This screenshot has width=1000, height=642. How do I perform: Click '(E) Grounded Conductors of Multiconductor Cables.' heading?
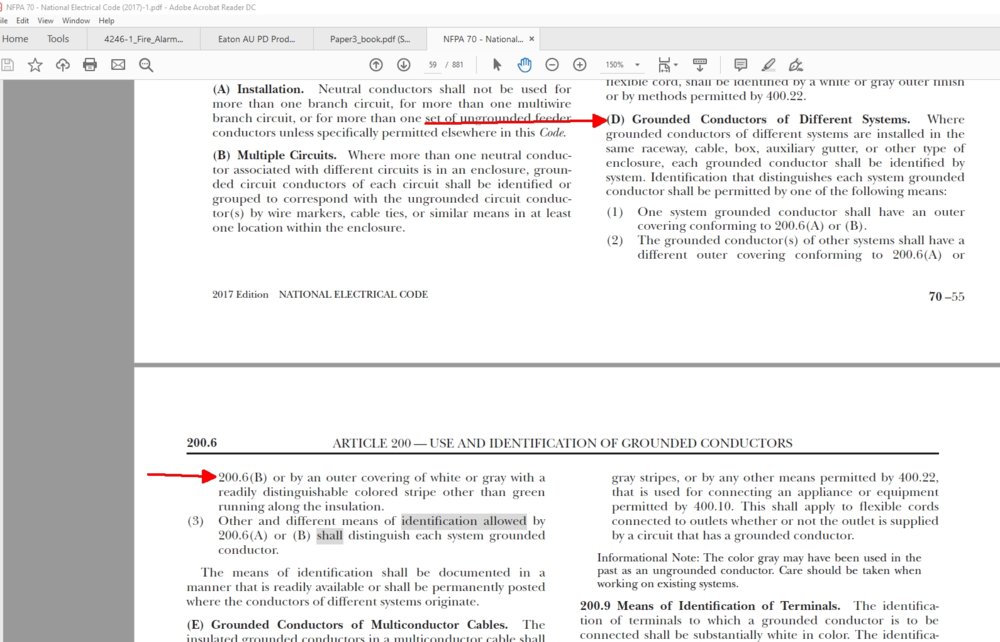[x=347, y=625]
